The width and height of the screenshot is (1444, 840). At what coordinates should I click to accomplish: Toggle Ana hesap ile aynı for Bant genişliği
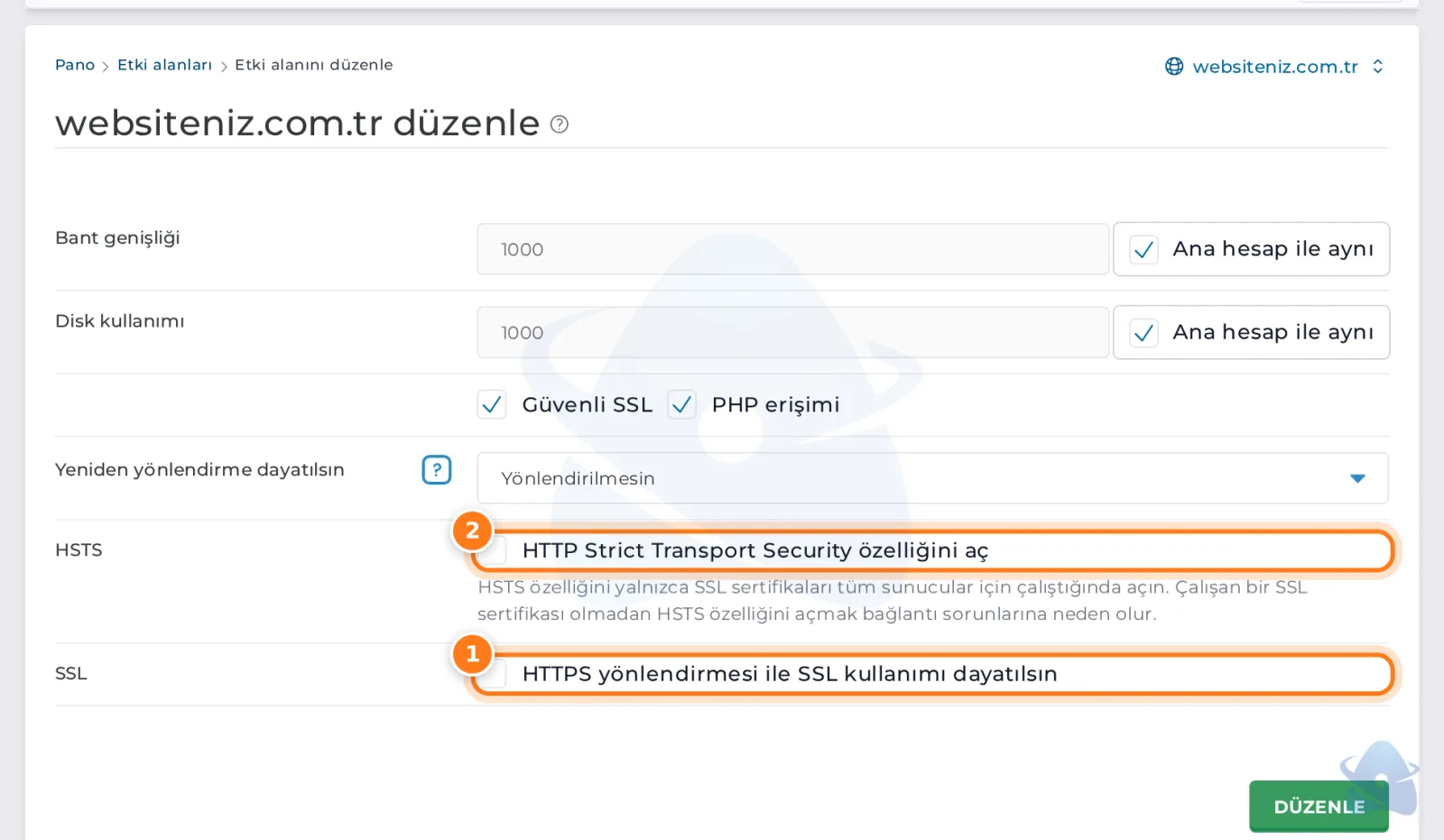pyautogui.click(x=1144, y=250)
